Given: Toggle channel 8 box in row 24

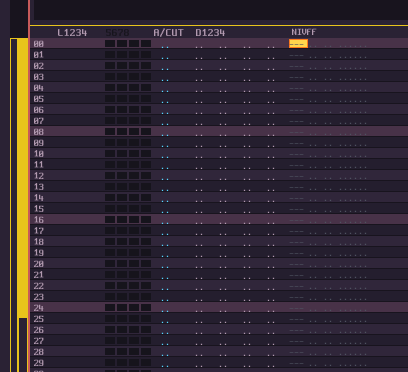Looking at the screenshot, I should (146, 307).
